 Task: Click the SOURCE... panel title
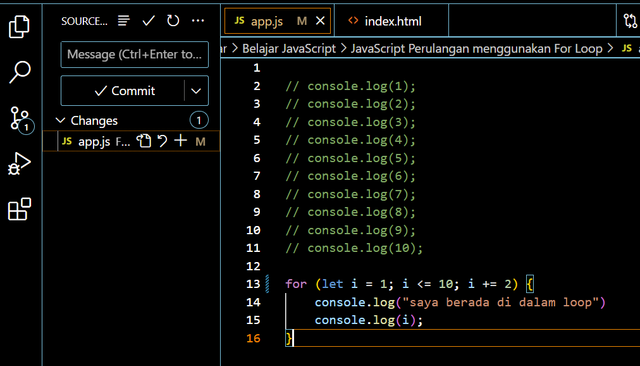(84, 21)
